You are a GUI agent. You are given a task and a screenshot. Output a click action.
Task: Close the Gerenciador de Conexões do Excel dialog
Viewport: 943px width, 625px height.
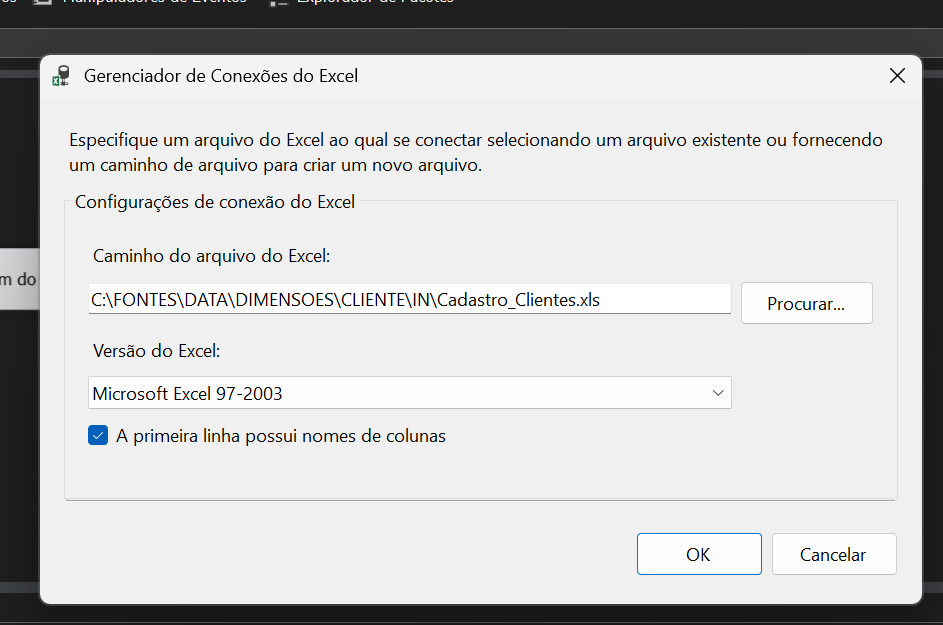click(897, 76)
